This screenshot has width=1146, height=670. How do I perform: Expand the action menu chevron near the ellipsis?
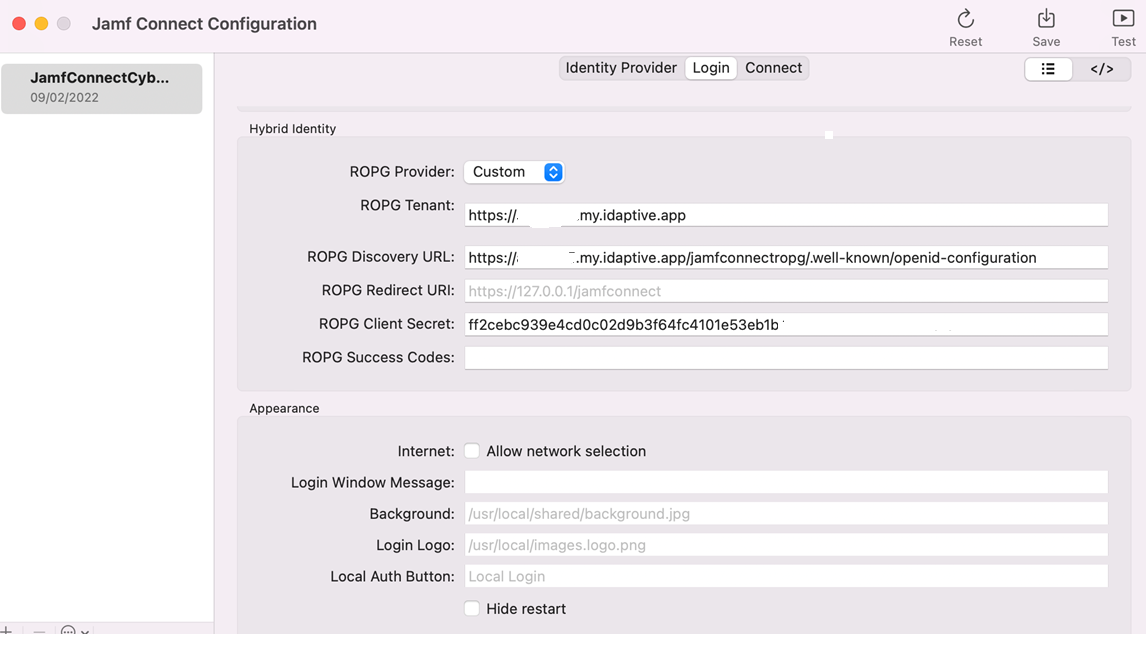click(x=85, y=634)
